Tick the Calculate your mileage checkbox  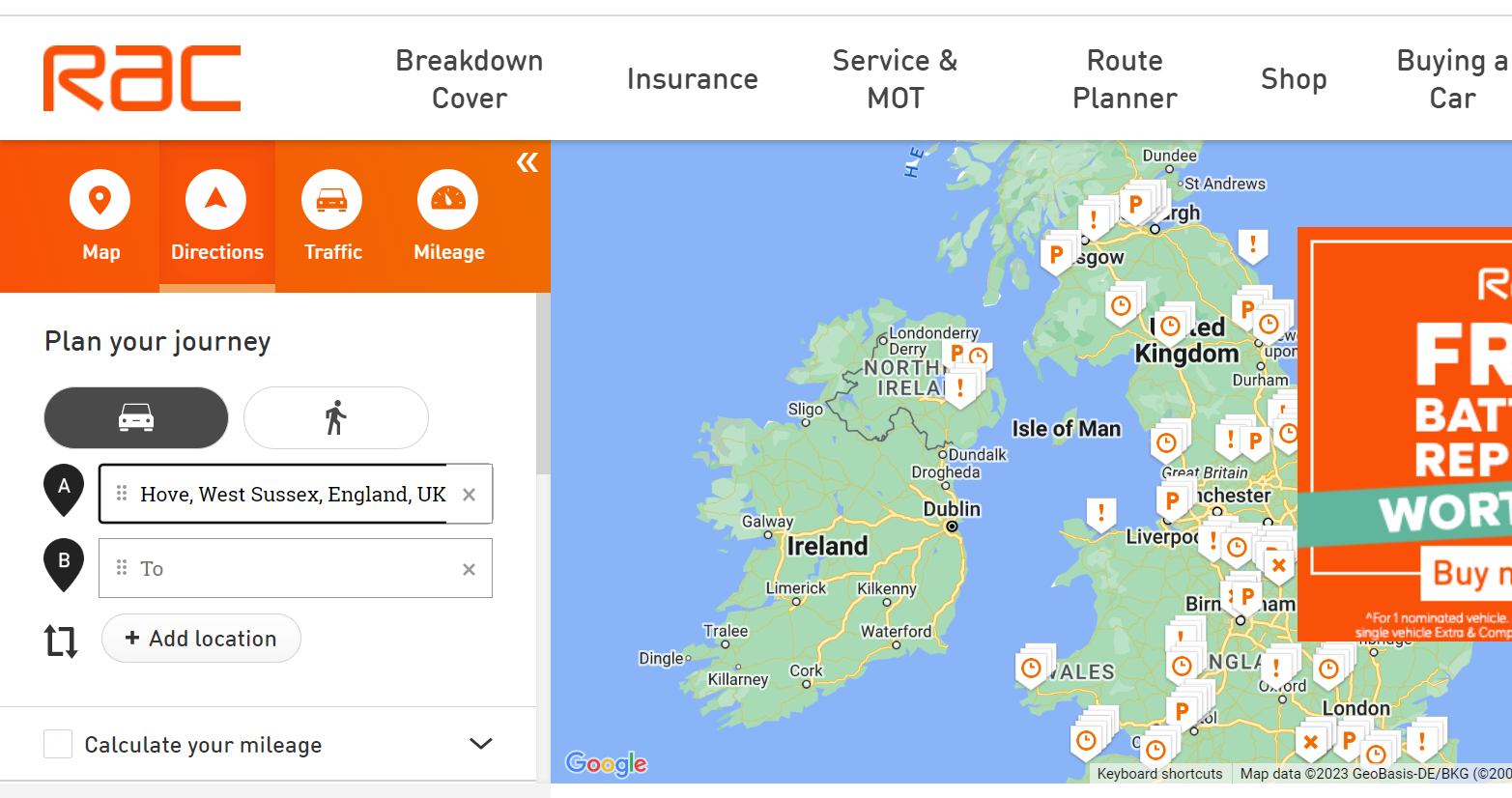[x=58, y=744]
